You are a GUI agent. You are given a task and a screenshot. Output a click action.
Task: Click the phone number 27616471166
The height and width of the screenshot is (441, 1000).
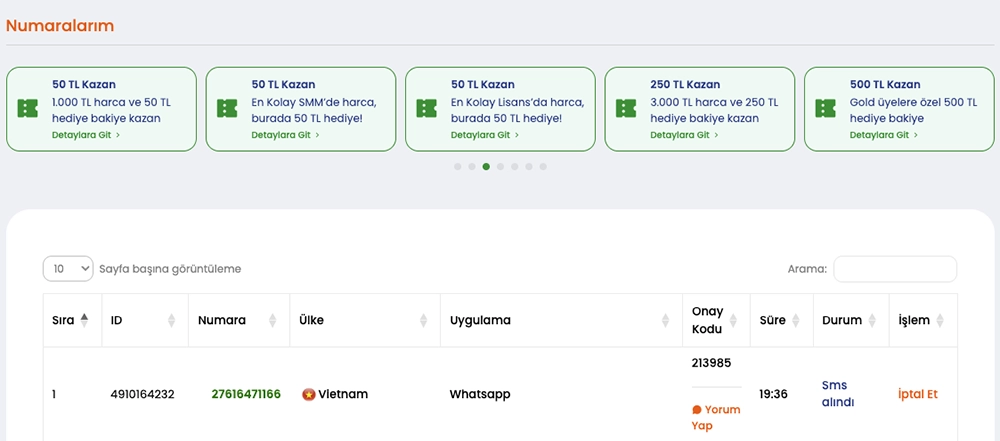click(246, 394)
